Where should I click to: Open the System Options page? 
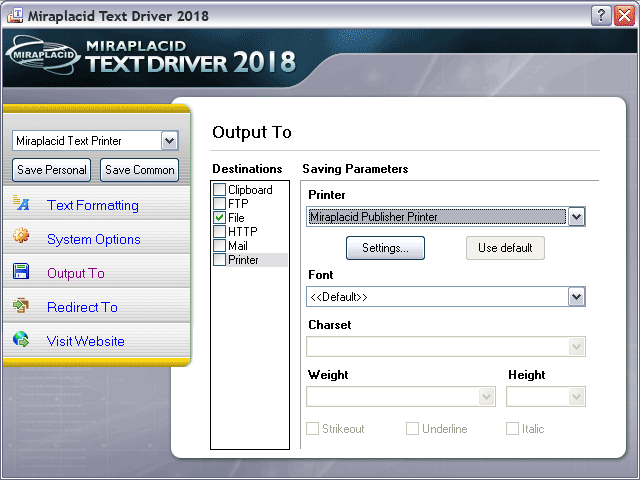coord(93,239)
